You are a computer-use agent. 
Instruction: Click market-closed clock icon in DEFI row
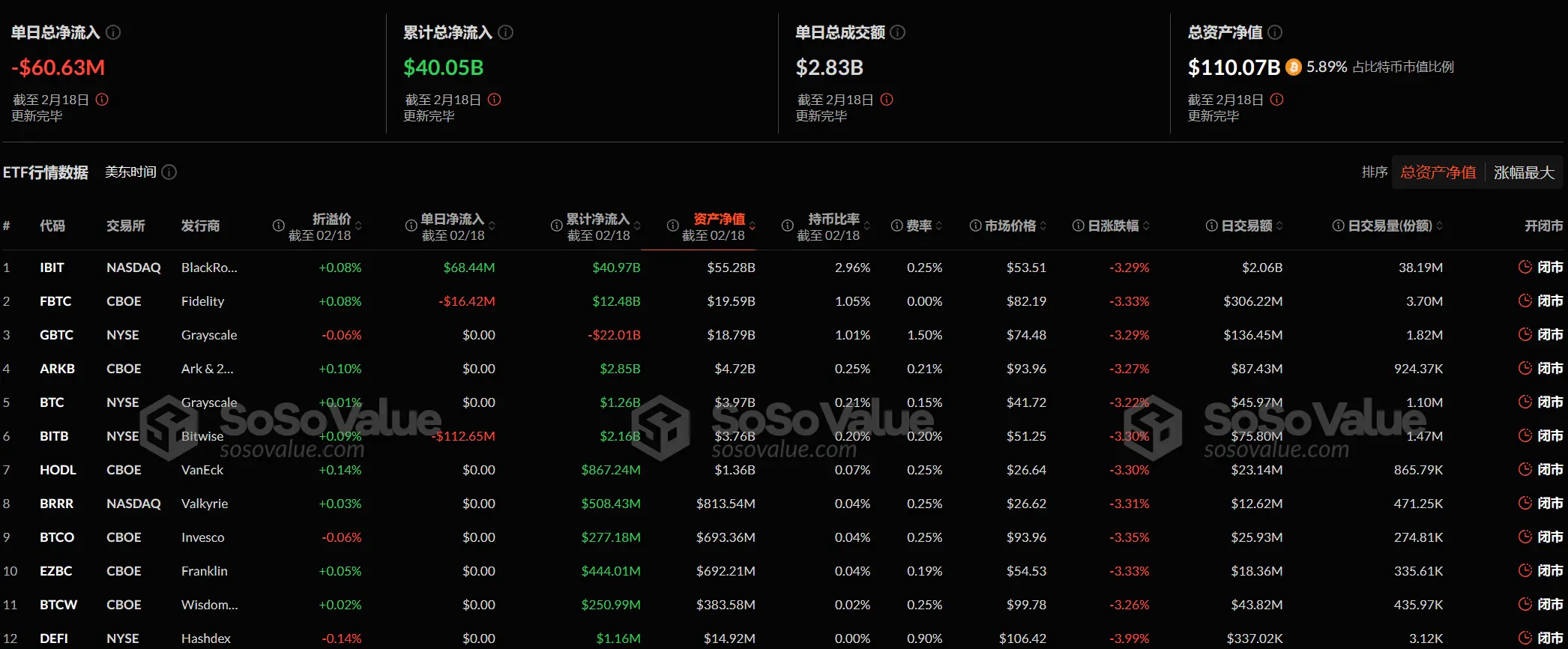1525,638
